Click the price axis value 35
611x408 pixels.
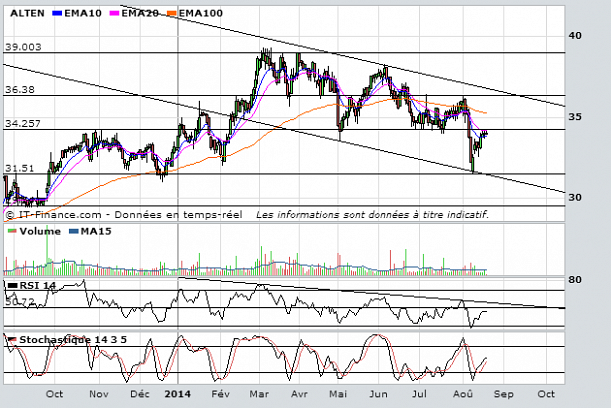click(x=575, y=117)
